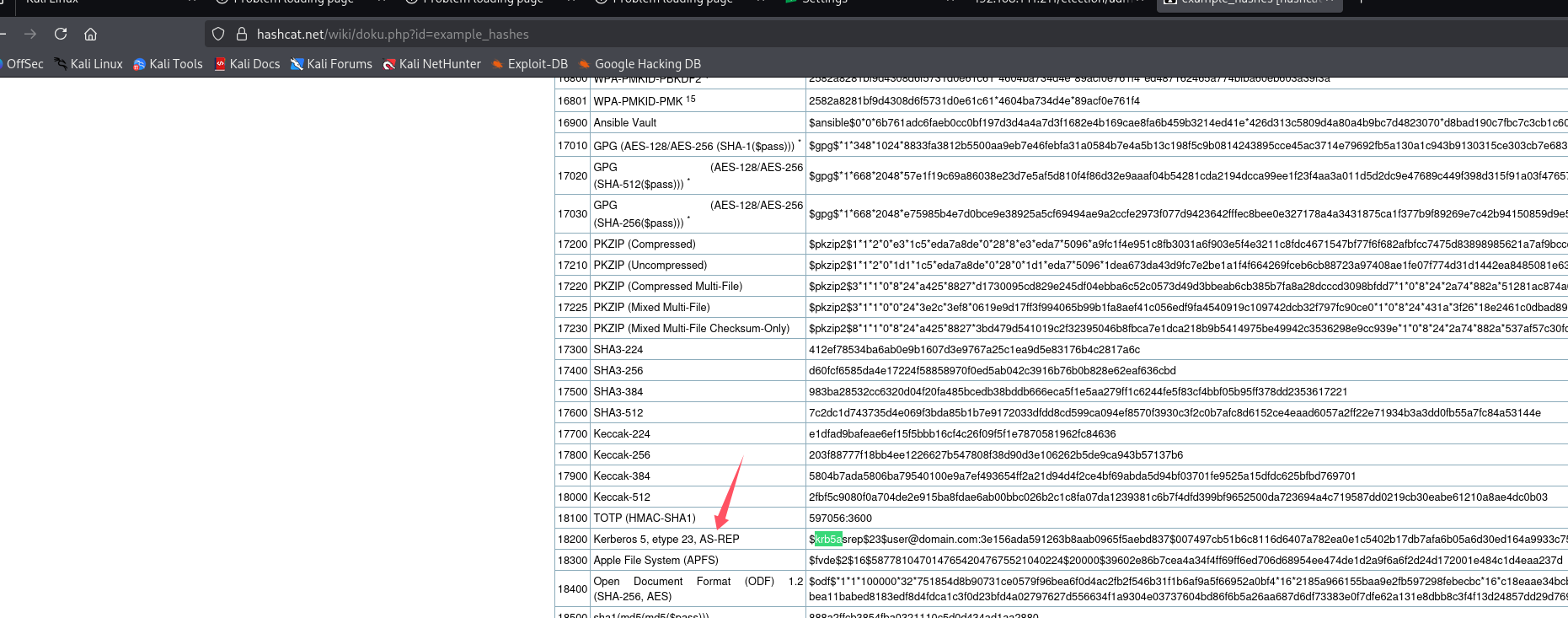Open the Kali NetHunter bookmark
This screenshot has height=618, width=1568.
[431, 64]
